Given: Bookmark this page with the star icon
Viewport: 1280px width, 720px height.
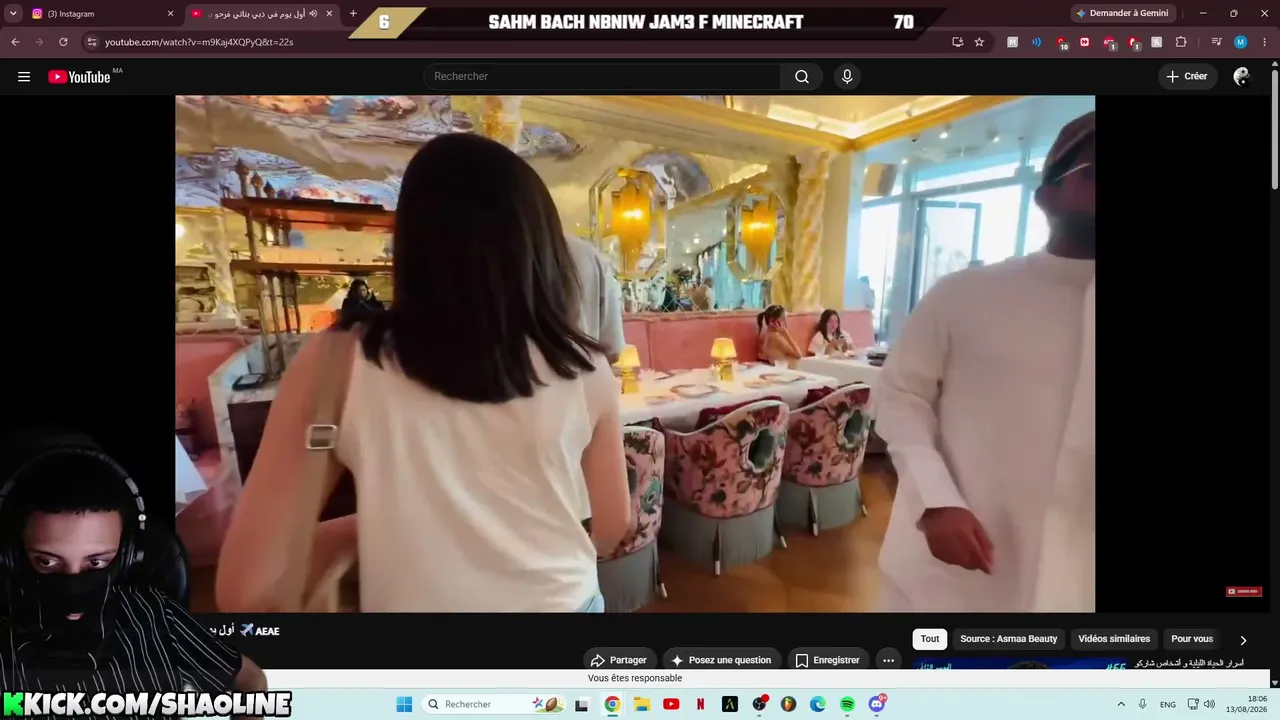Looking at the screenshot, I should coord(979,42).
